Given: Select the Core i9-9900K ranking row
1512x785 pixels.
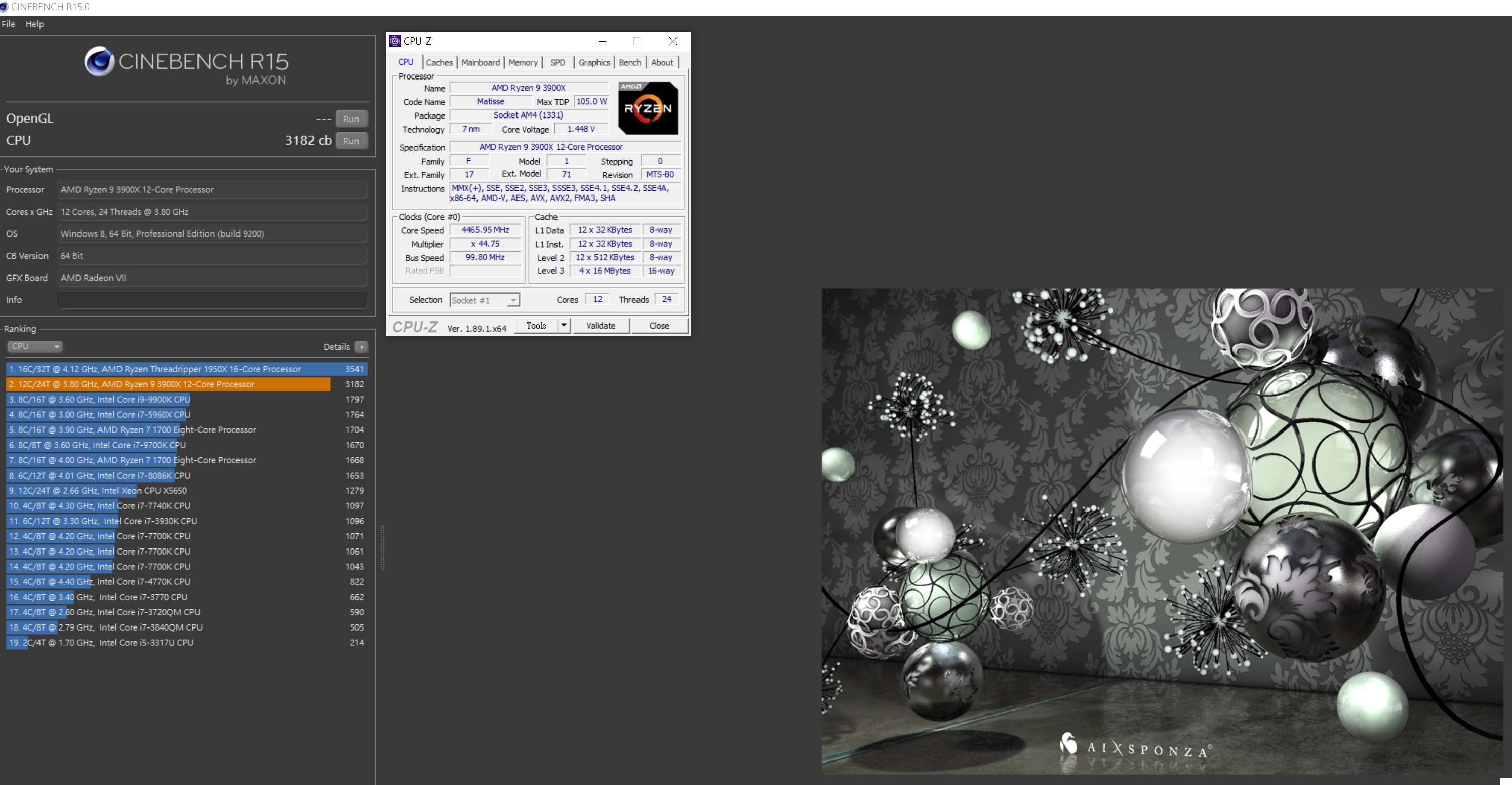Looking at the screenshot, I should pyautogui.click(x=187, y=399).
